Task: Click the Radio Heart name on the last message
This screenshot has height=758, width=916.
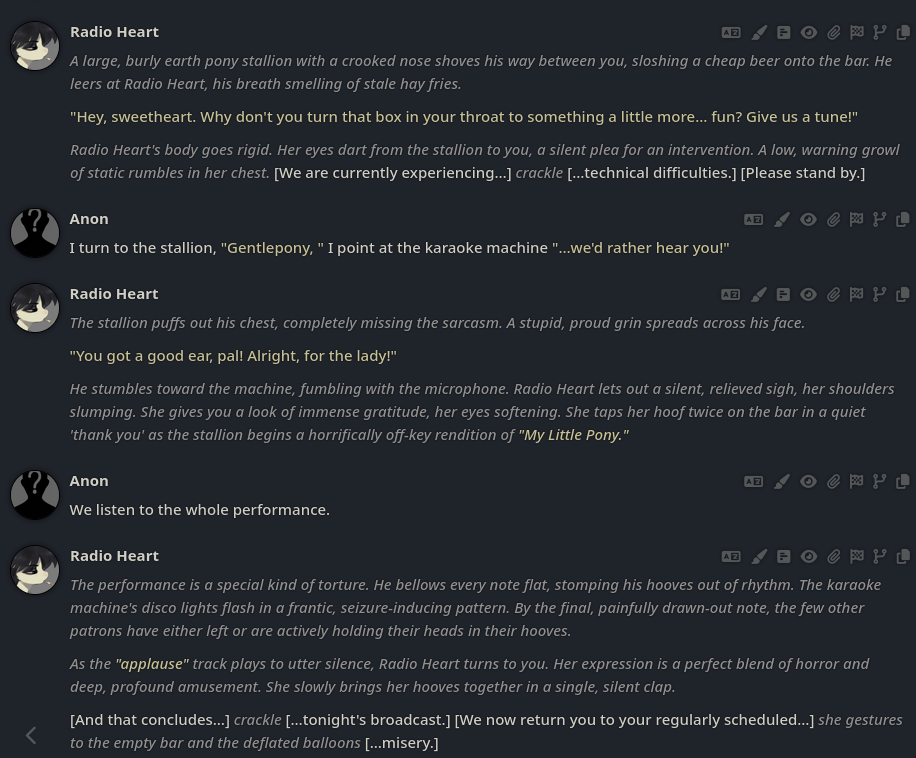Action: pyautogui.click(x=114, y=556)
